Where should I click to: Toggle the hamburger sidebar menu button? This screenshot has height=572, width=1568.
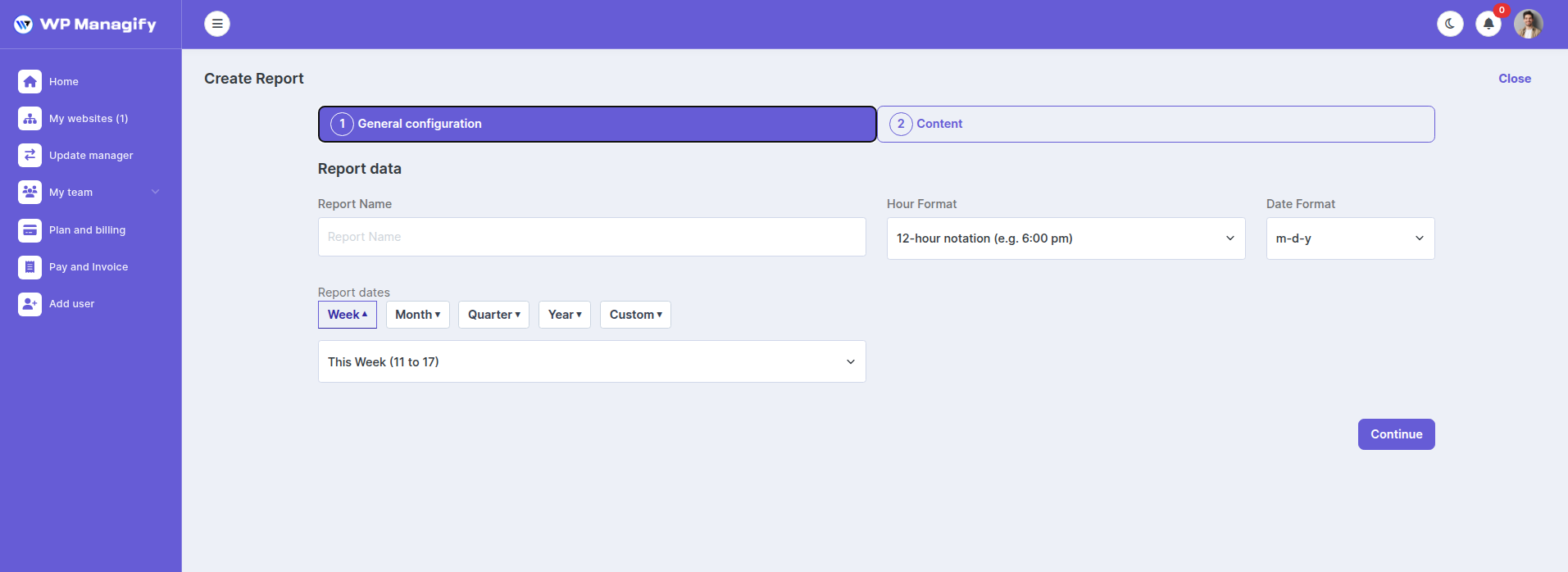tap(217, 24)
